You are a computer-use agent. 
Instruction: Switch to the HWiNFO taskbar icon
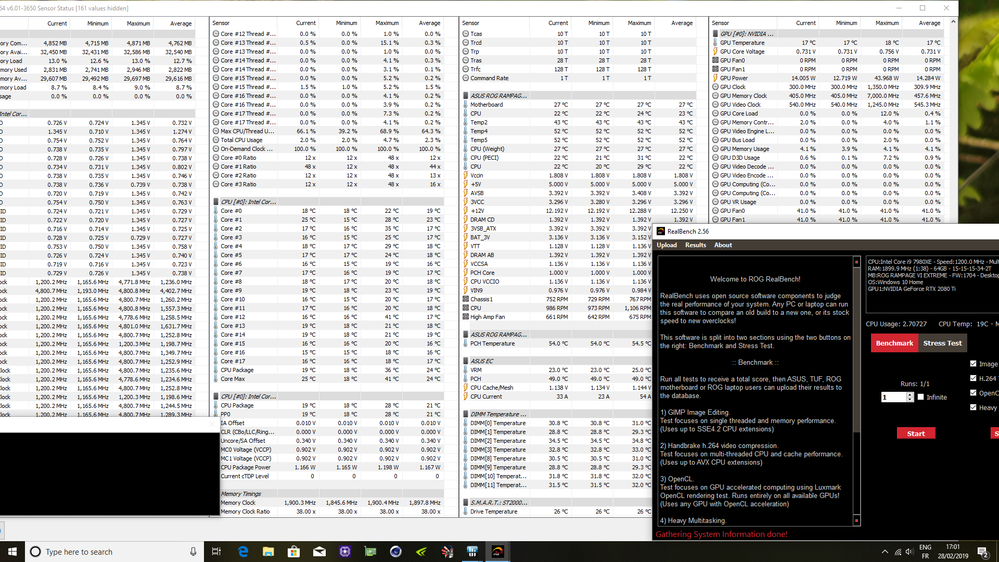472,552
